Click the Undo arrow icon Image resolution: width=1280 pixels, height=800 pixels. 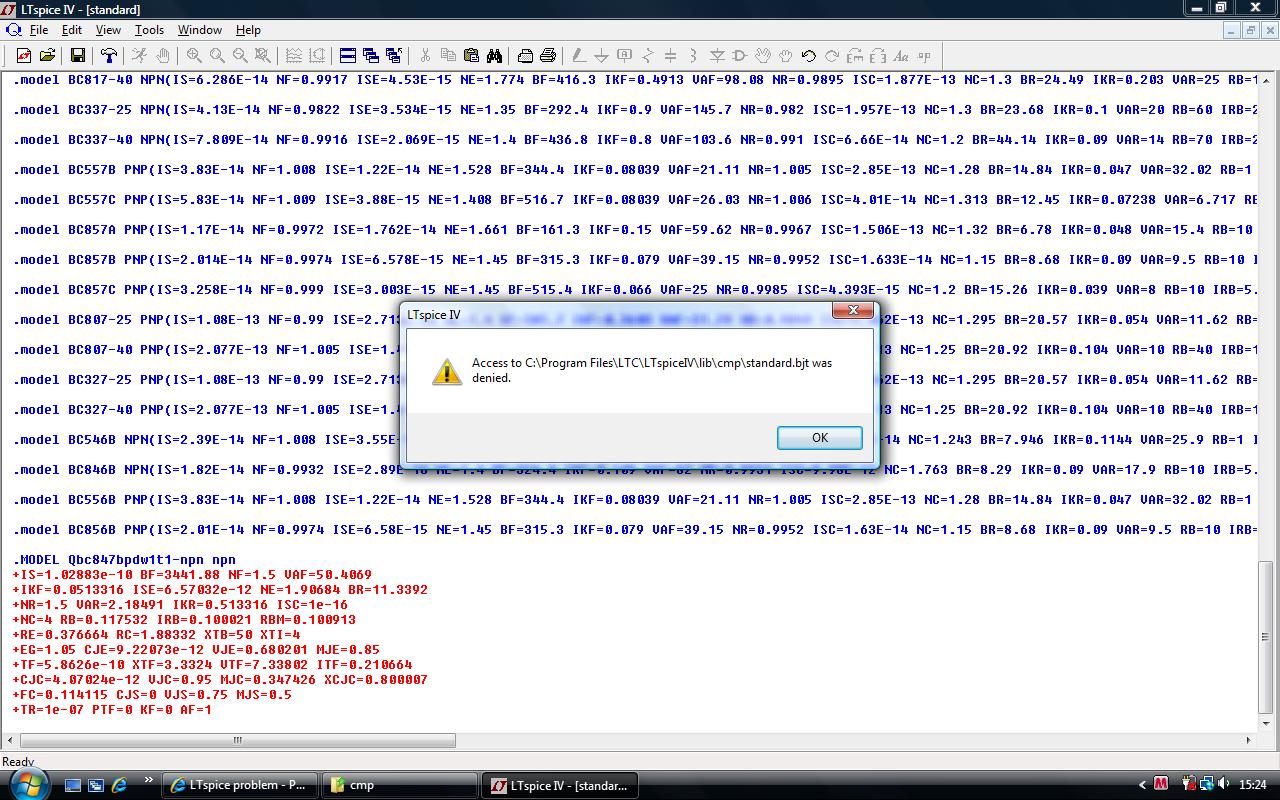(x=809, y=56)
